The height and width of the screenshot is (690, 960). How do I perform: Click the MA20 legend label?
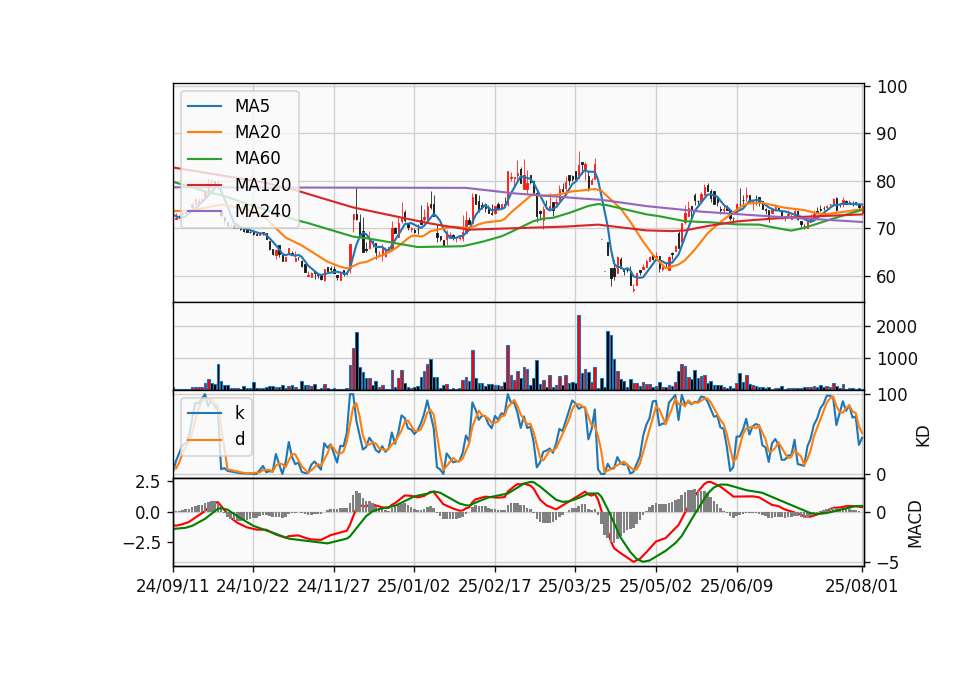257,132
